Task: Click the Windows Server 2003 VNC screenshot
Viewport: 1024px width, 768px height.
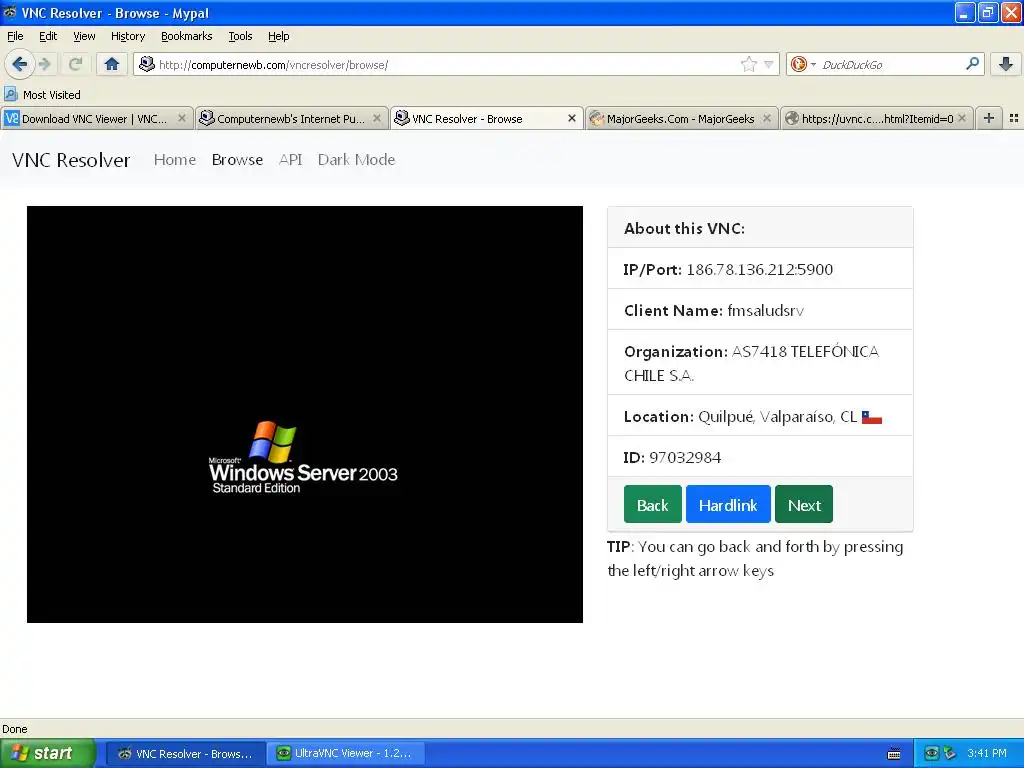Action: point(304,414)
